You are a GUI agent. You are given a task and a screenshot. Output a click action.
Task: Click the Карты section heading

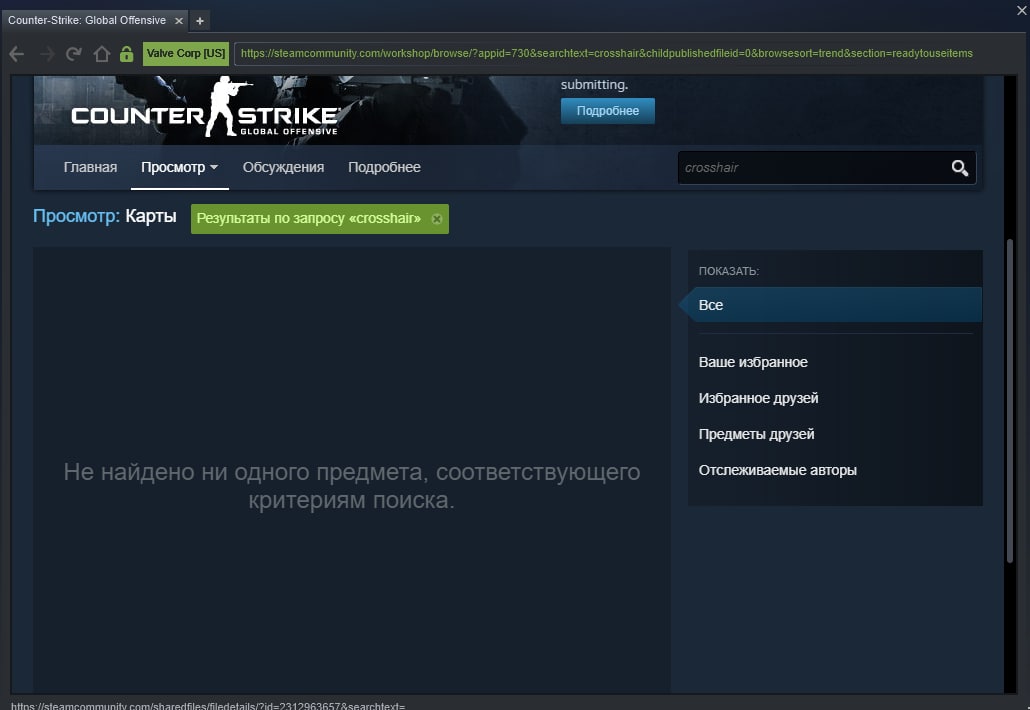[150, 216]
